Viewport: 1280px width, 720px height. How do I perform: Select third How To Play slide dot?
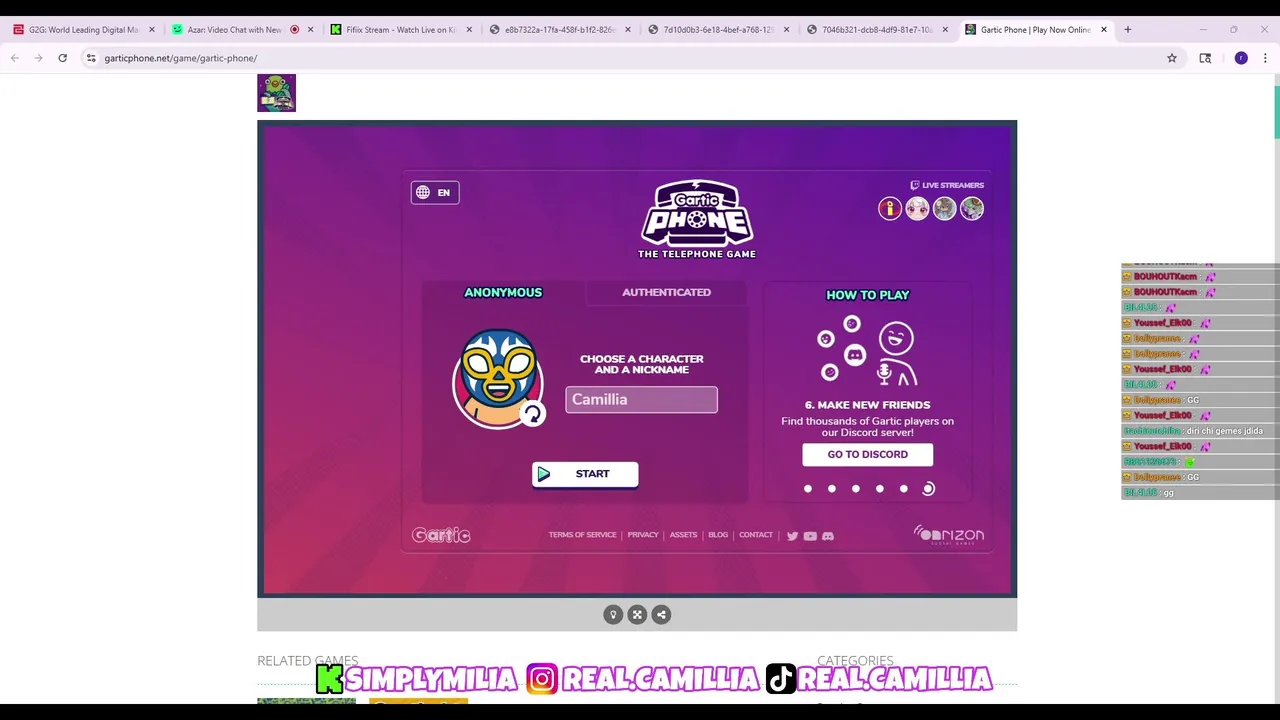click(856, 489)
